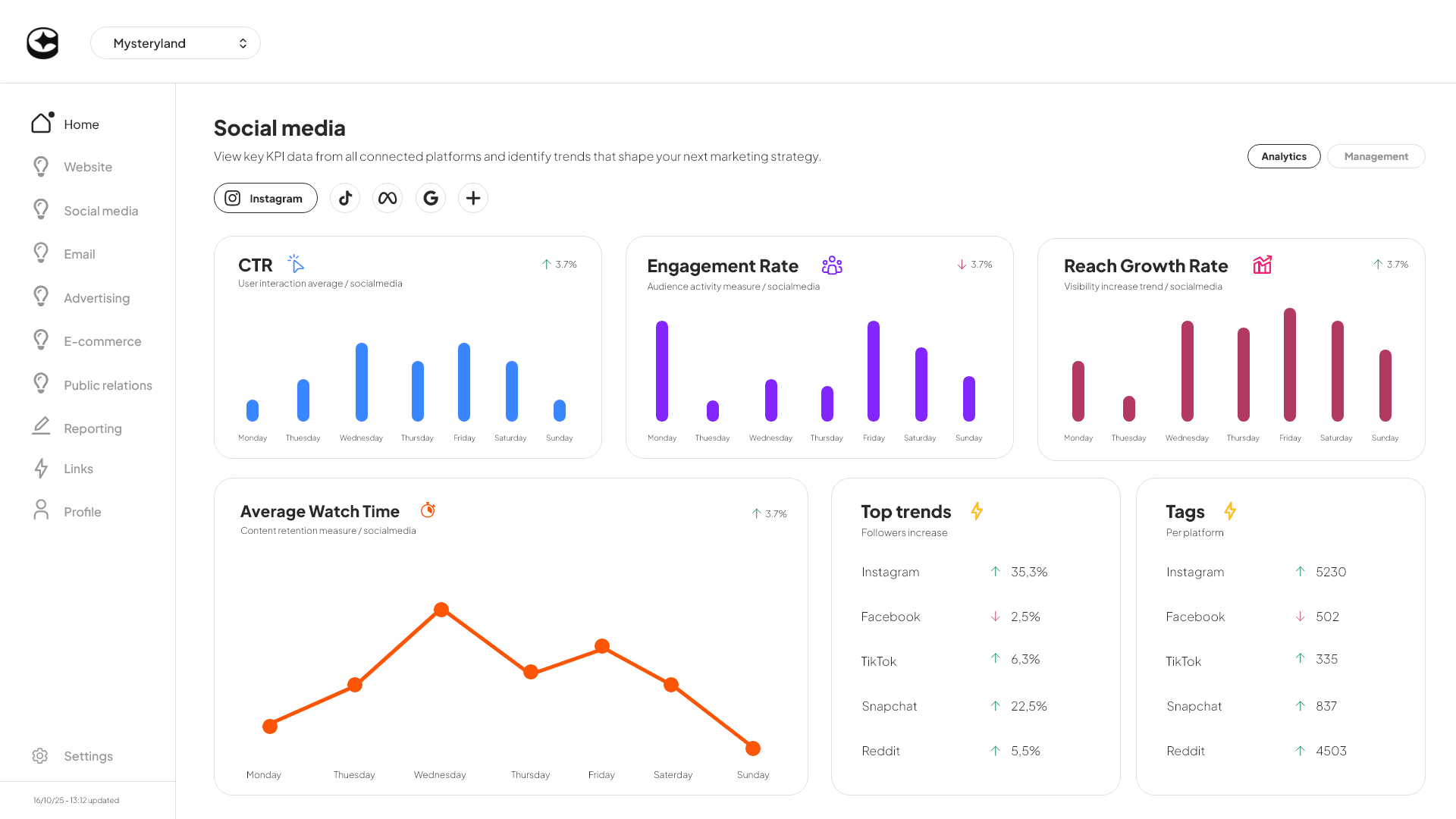1456x819 pixels.
Task: Click the Instagram icon in the platform filter
Action: (x=233, y=198)
